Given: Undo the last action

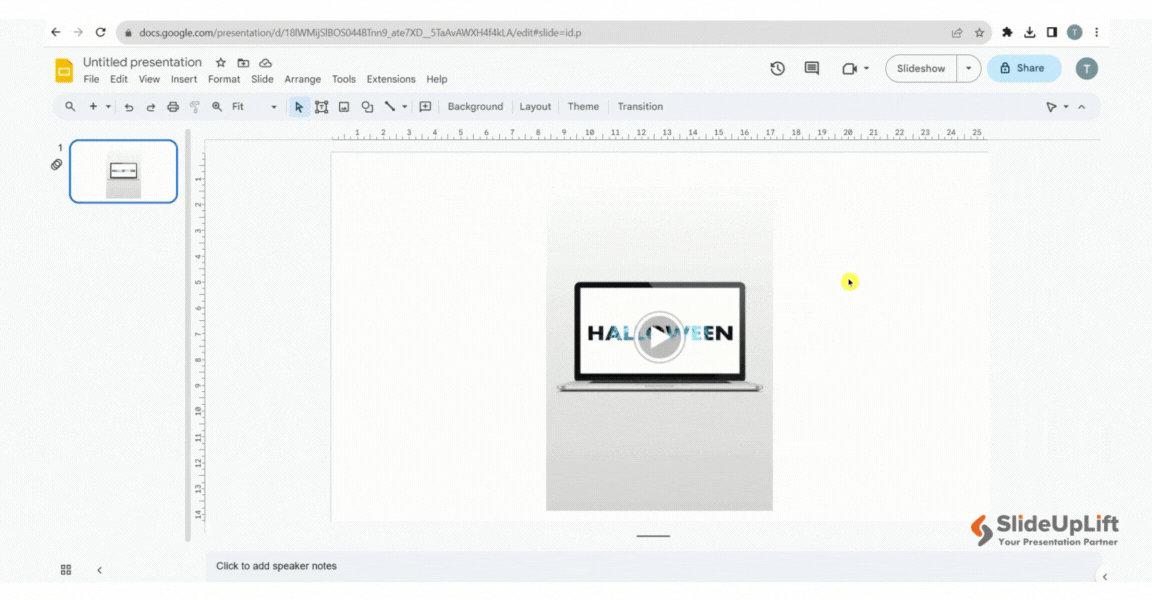Looking at the screenshot, I should click(x=129, y=106).
